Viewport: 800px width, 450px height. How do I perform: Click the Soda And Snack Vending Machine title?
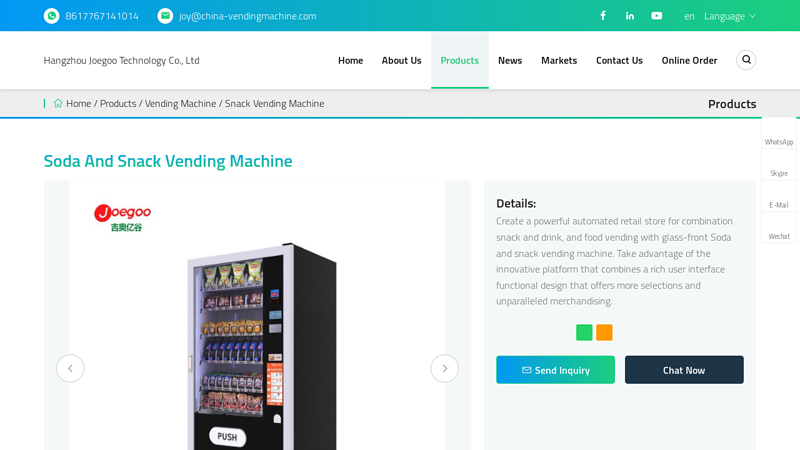pyautogui.click(x=168, y=161)
